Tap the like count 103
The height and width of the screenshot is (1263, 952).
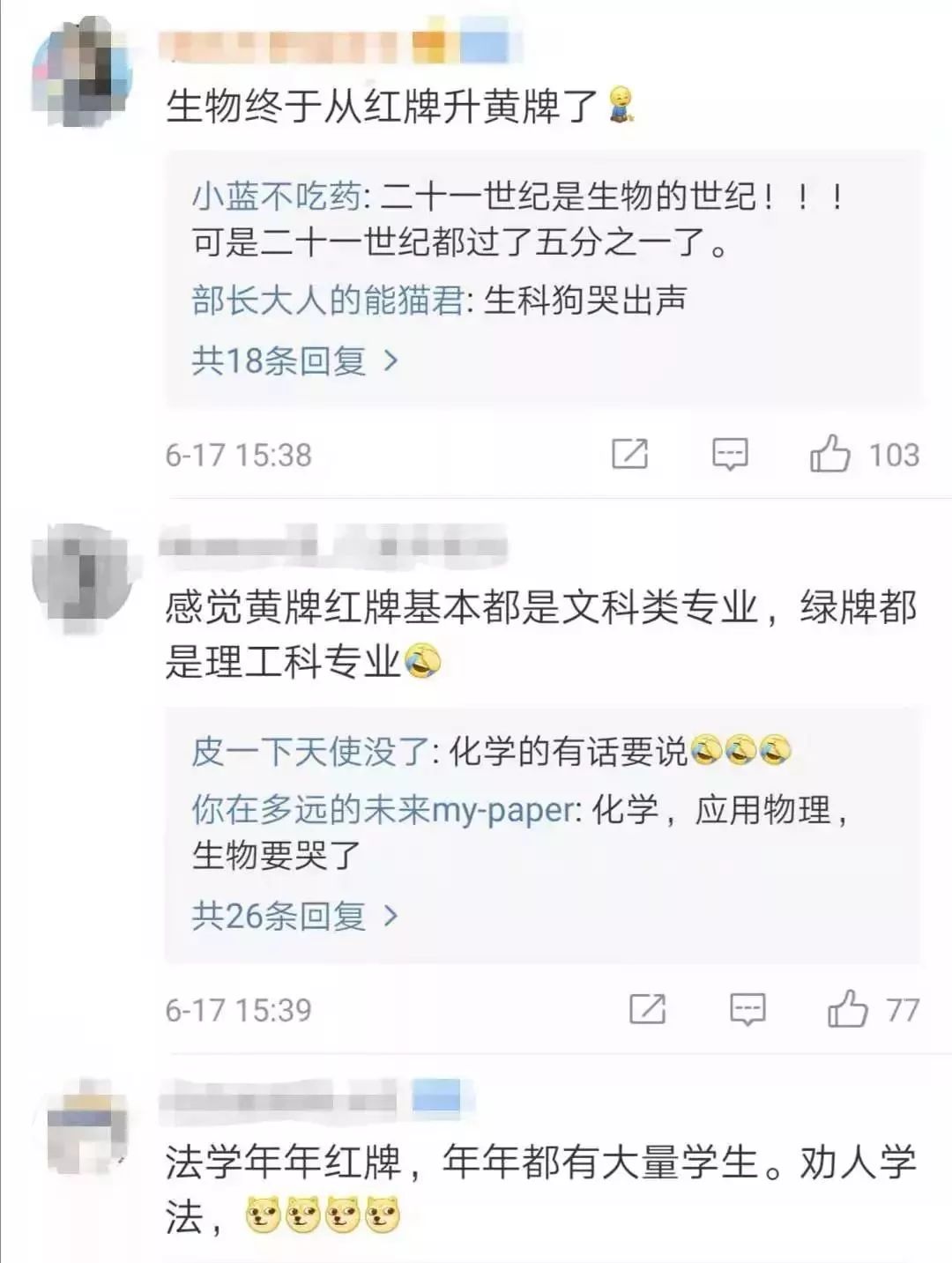click(894, 455)
